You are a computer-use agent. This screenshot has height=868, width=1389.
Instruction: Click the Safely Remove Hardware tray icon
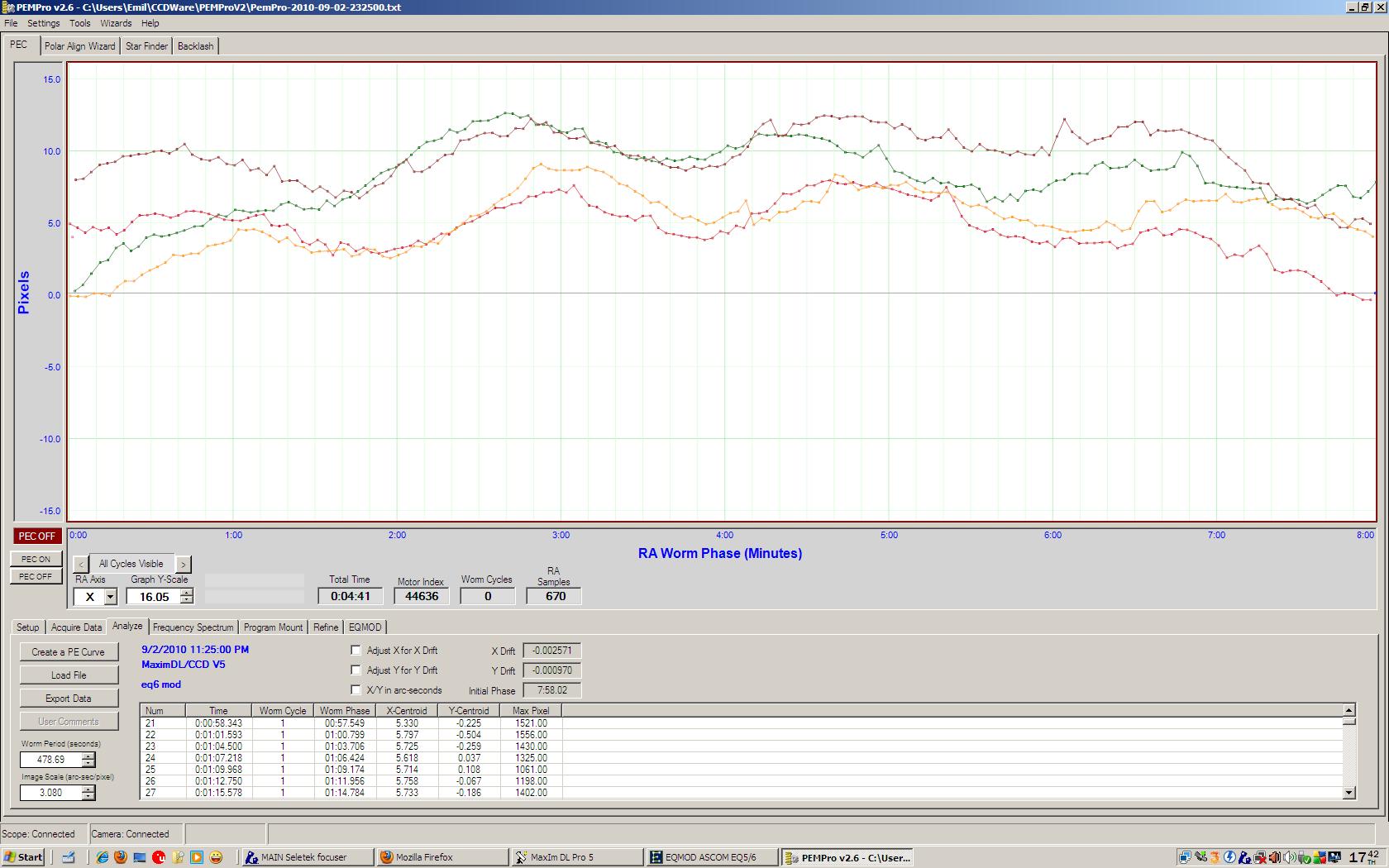1304,857
